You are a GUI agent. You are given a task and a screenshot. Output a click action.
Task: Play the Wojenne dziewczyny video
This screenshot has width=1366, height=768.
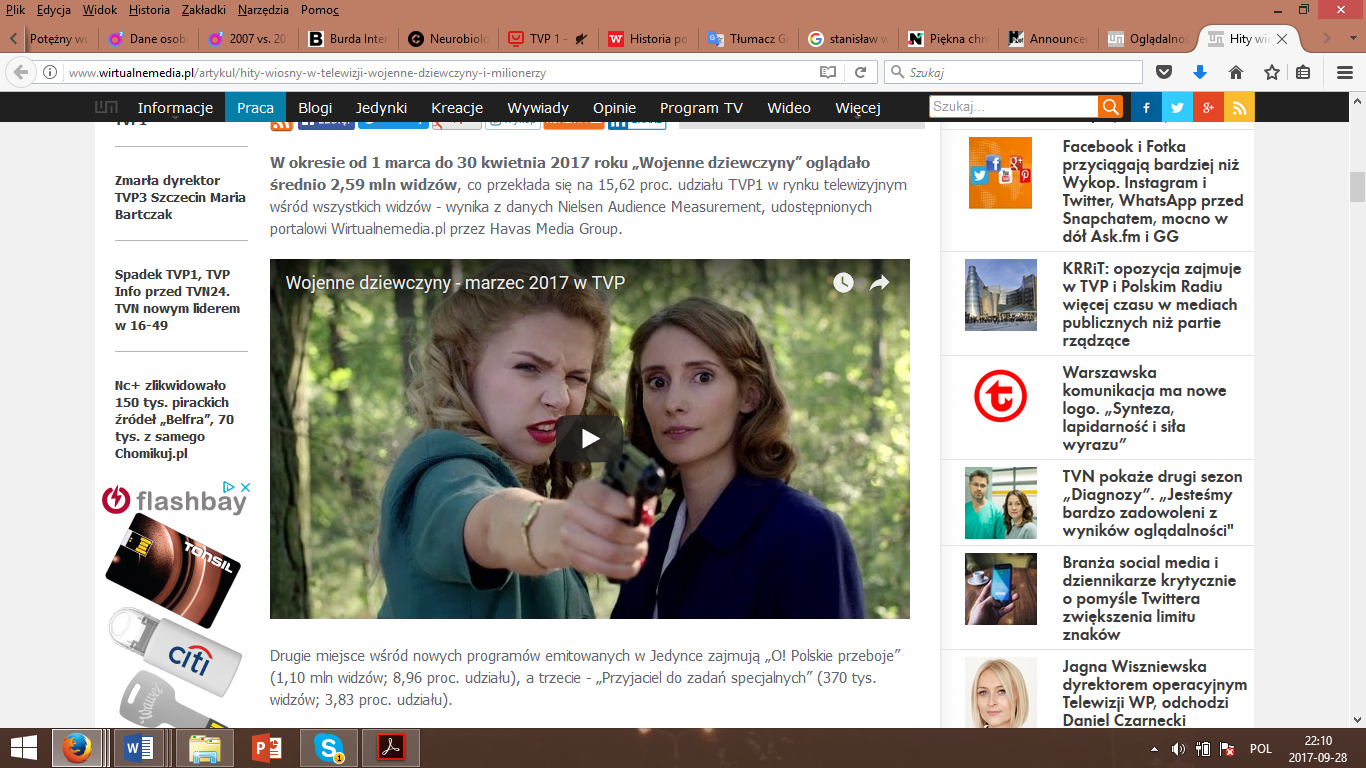(x=590, y=438)
